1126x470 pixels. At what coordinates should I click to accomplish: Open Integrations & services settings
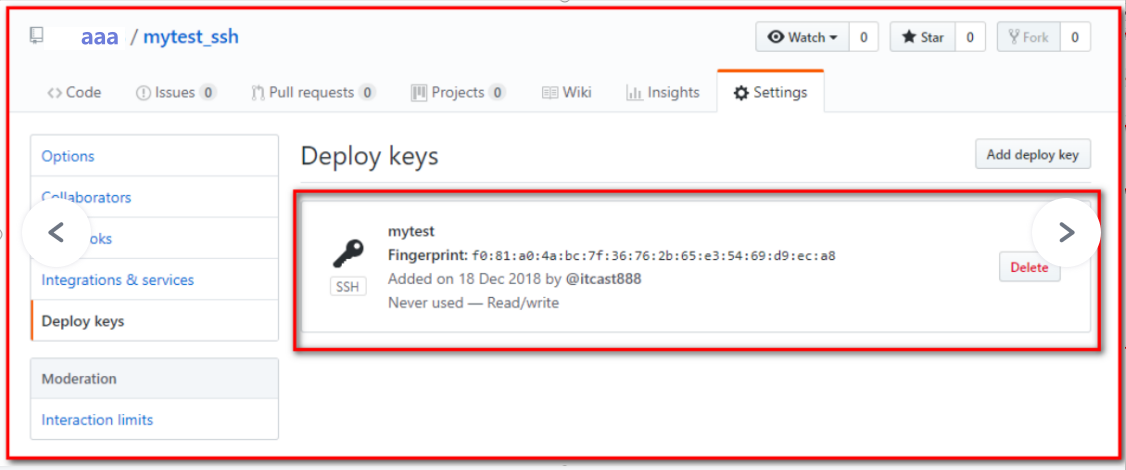pyautogui.click(x=118, y=280)
